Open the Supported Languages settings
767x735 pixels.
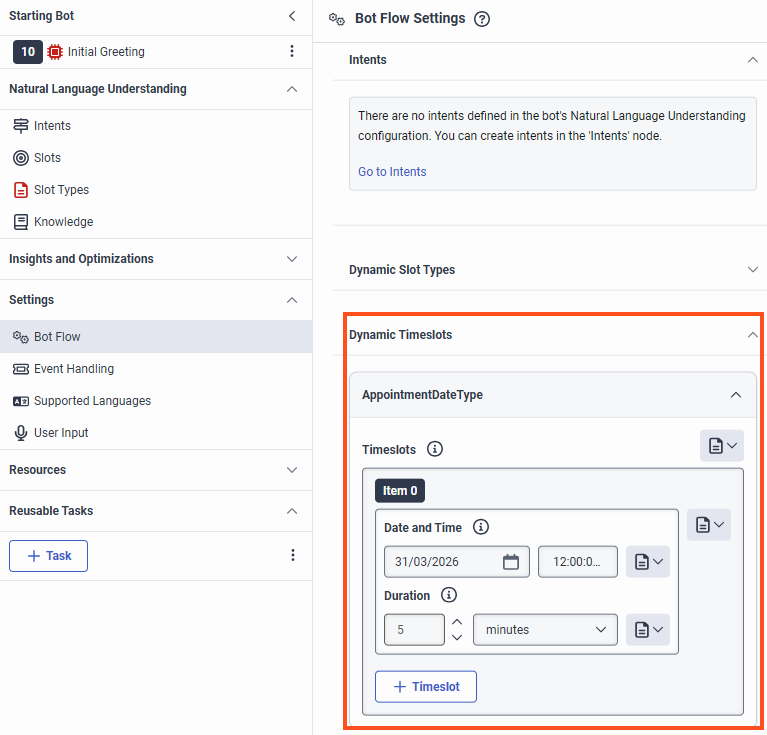pyautogui.click(x=92, y=401)
